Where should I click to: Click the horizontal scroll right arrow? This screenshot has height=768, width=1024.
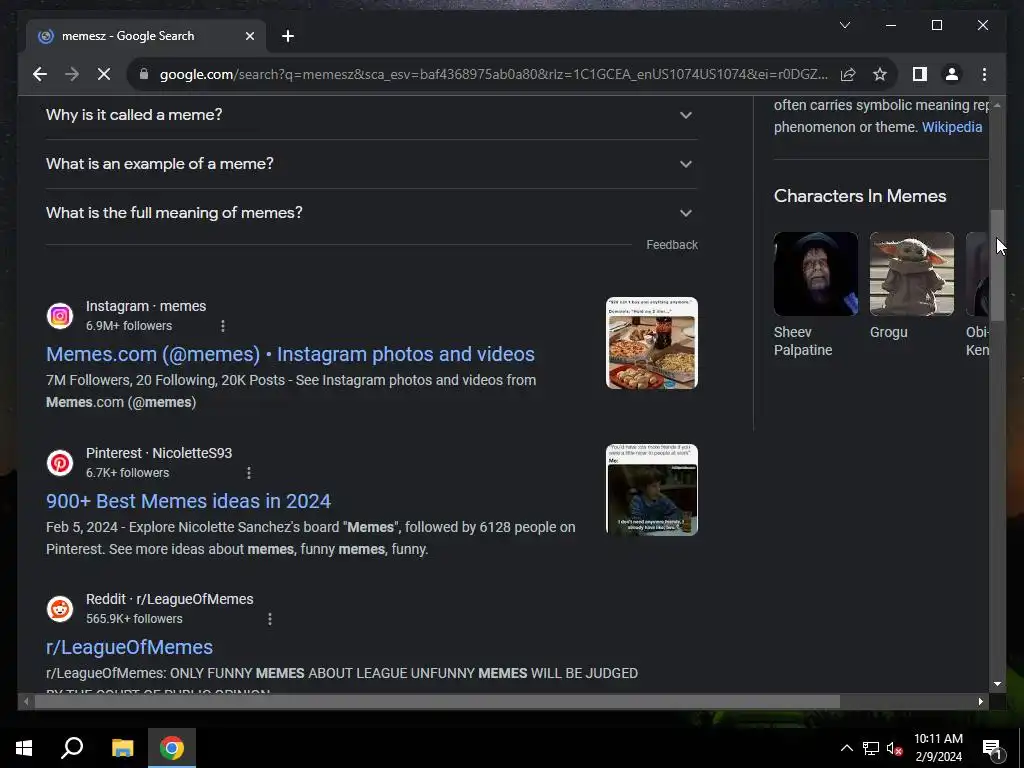981,702
